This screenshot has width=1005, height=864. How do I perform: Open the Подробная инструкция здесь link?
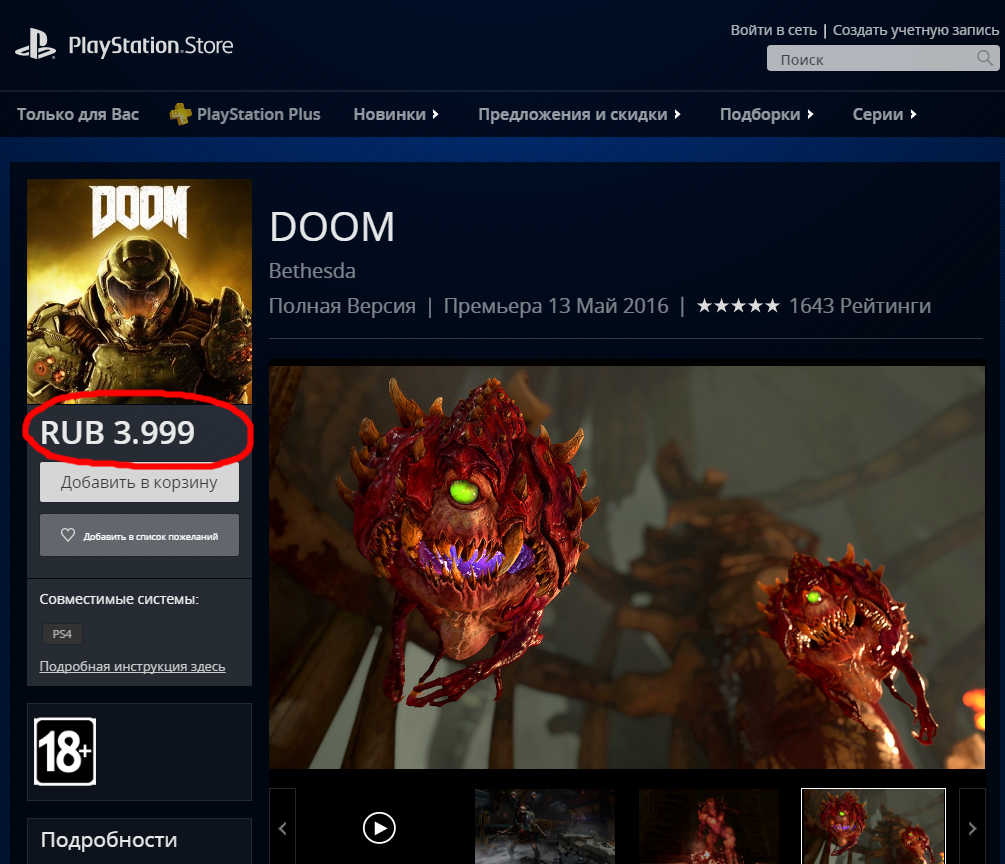[132, 666]
